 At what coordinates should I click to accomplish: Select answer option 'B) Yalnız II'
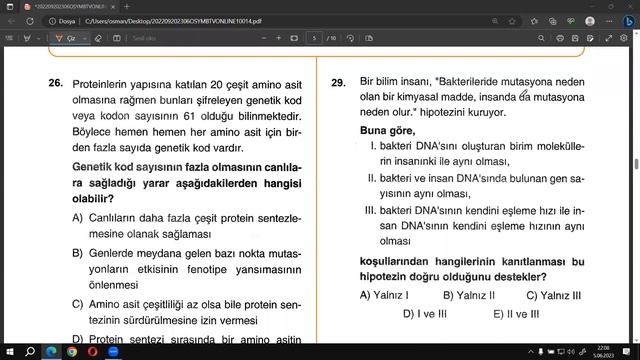point(469,295)
